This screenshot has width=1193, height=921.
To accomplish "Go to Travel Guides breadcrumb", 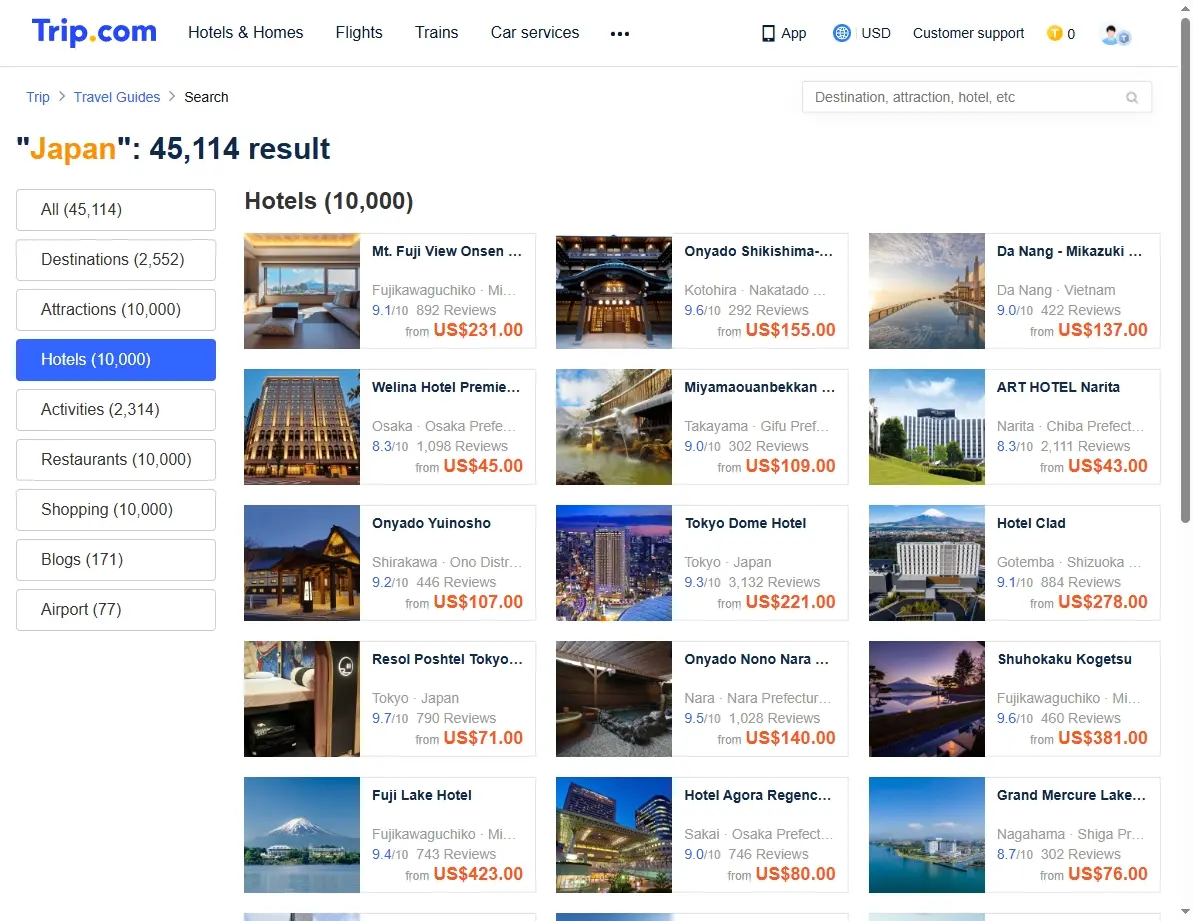I will [x=117, y=97].
